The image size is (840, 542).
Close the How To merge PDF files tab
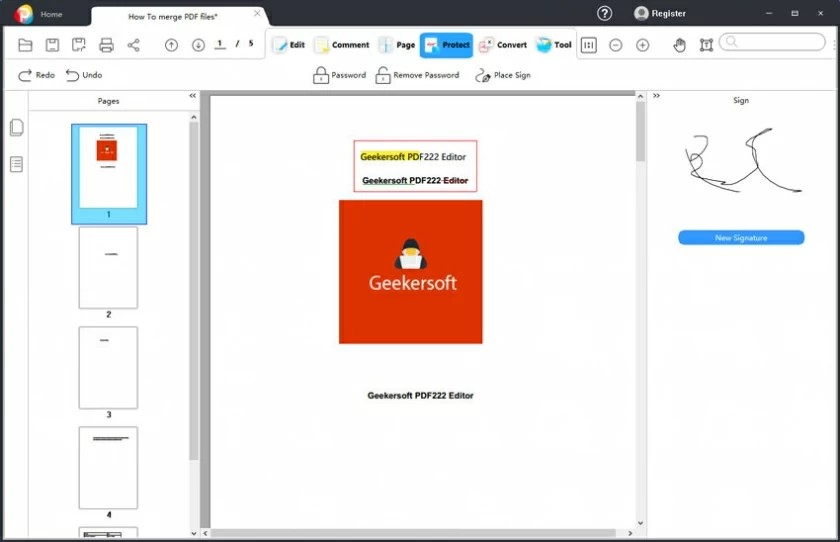pyautogui.click(x=257, y=13)
